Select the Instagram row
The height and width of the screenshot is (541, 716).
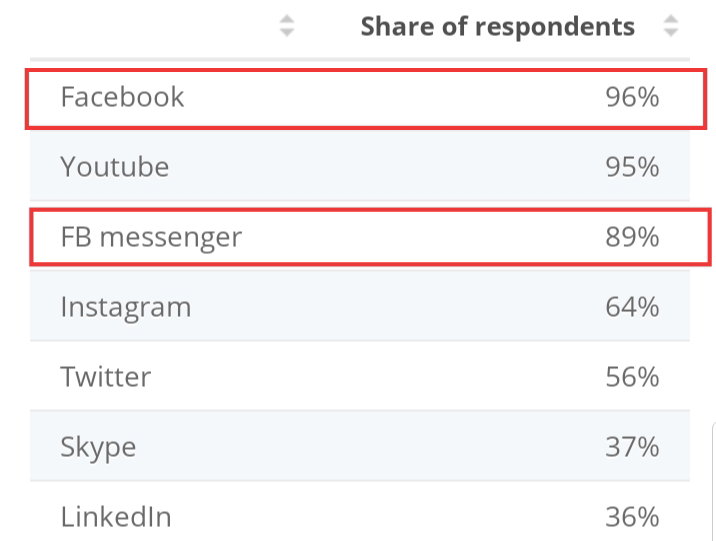[360, 306]
